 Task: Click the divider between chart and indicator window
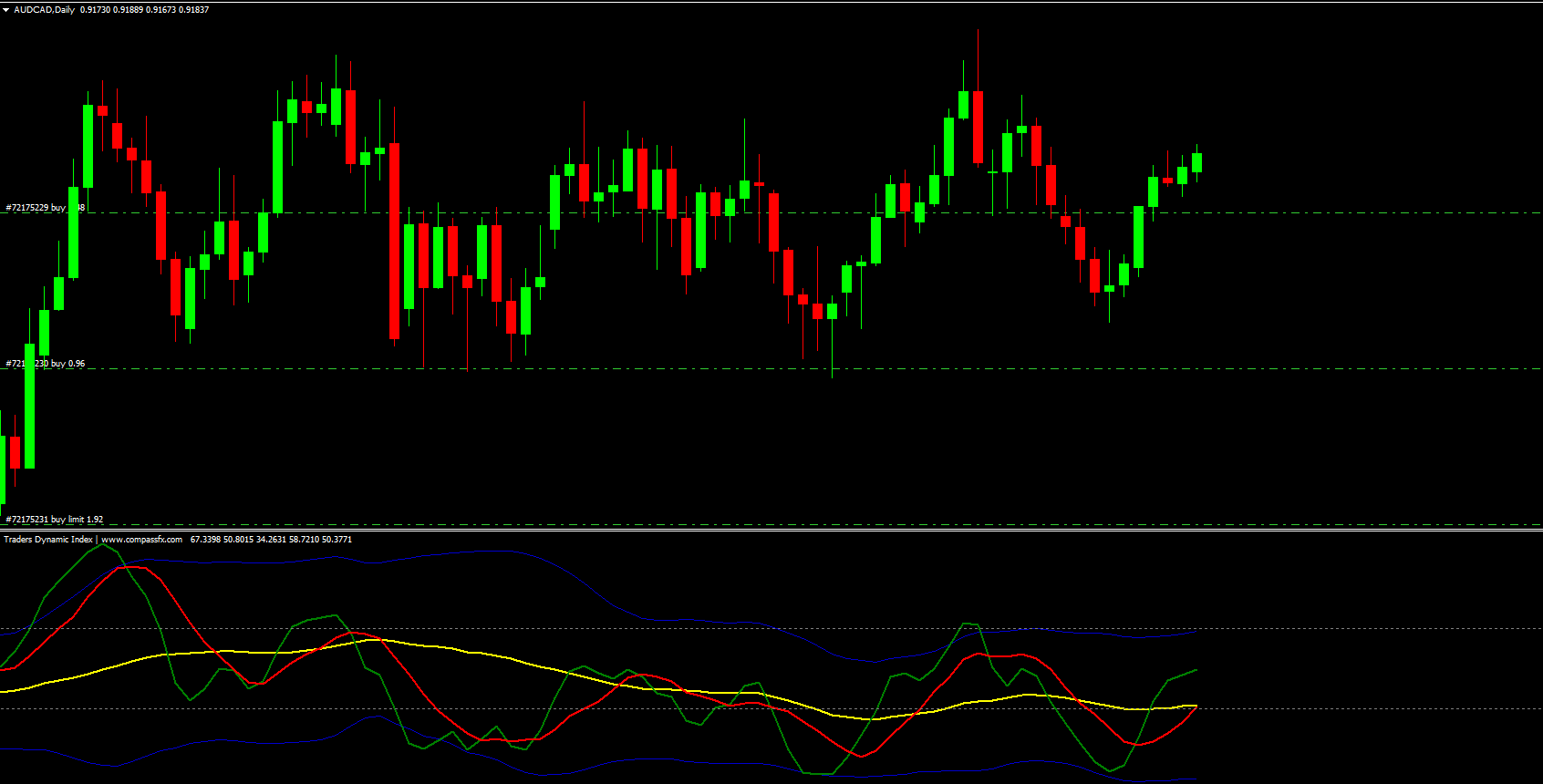click(x=771, y=530)
